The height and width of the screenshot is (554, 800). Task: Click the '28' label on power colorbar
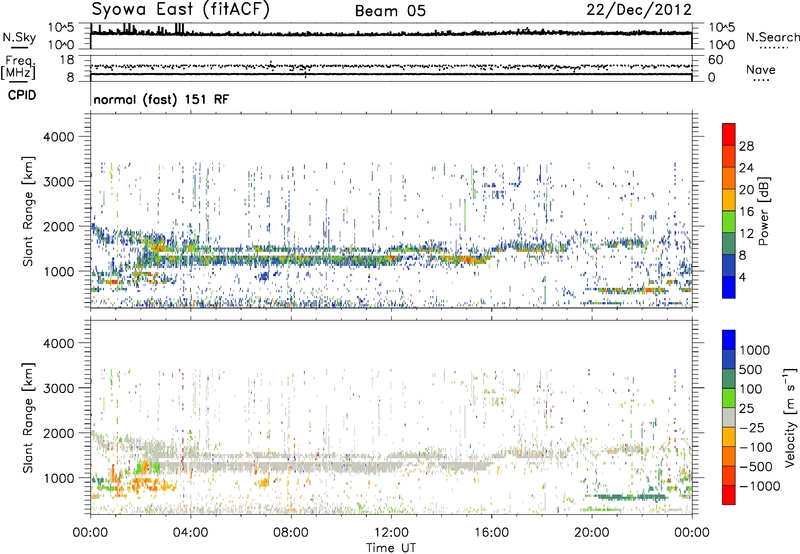click(746, 146)
